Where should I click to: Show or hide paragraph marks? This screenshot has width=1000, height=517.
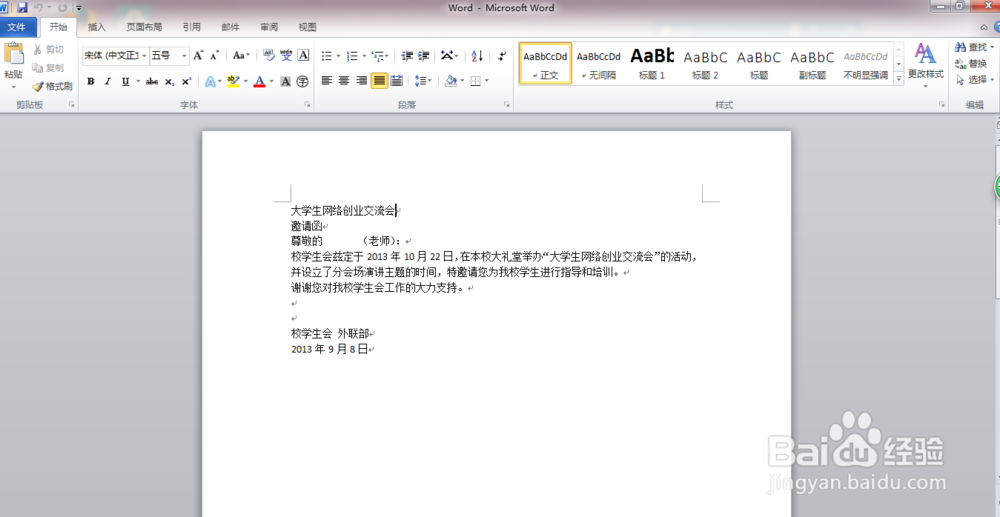point(502,56)
